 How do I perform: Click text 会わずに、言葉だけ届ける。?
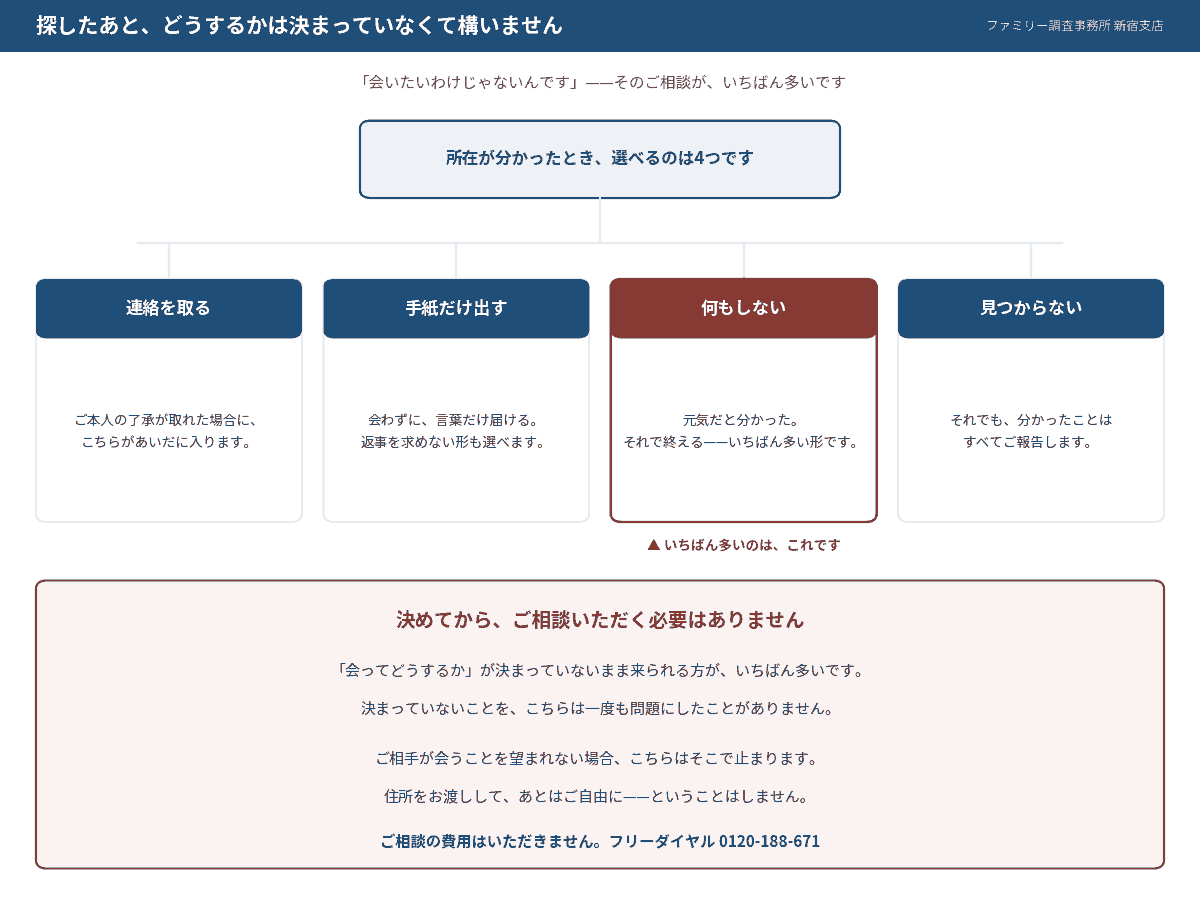tap(453, 420)
